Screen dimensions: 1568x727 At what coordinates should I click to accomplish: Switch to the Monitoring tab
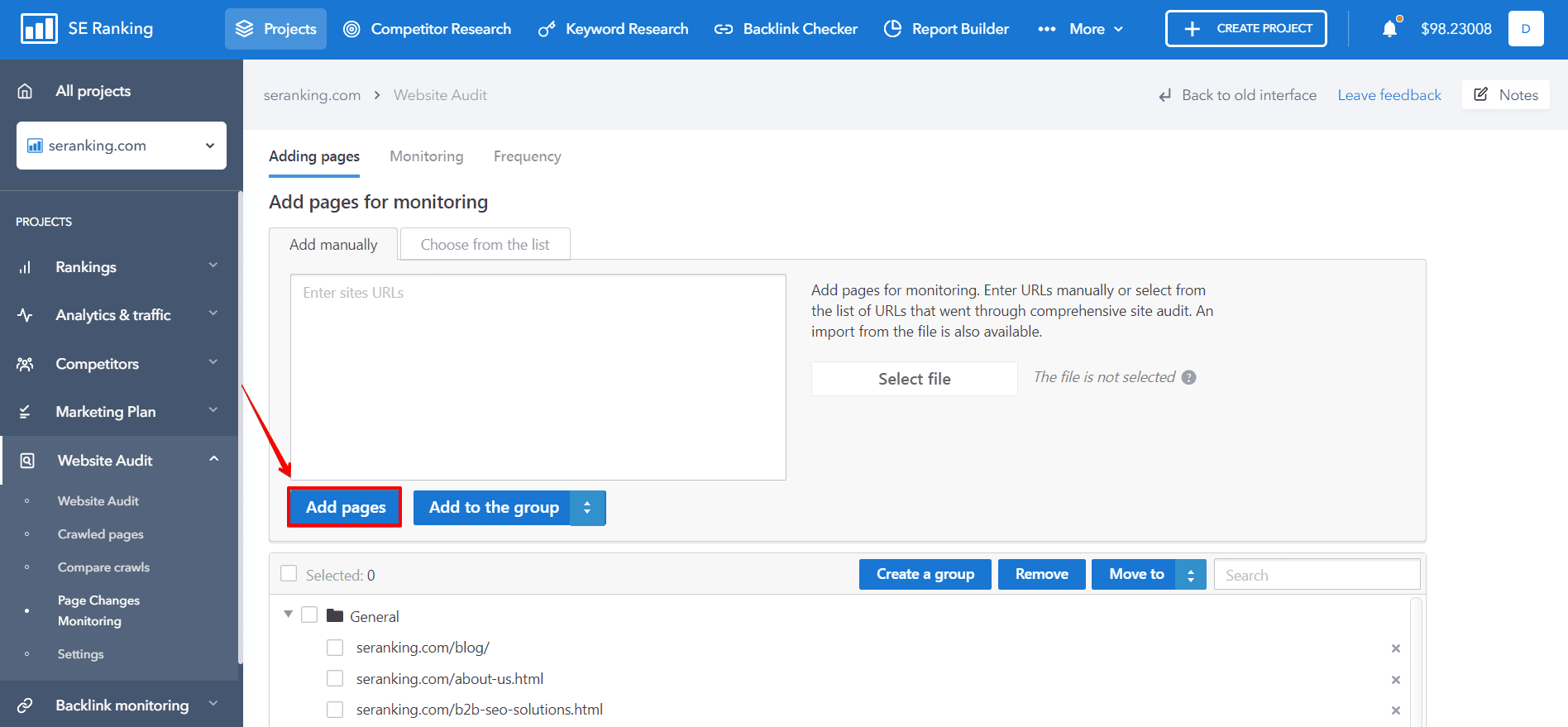coord(427,156)
